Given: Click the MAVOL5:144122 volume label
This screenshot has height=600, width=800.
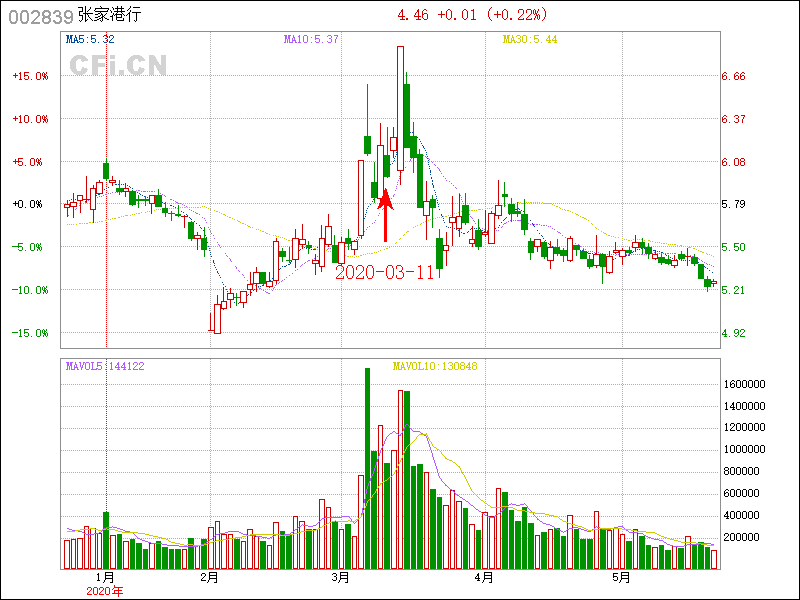Looking at the screenshot, I should pyautogui.click(x=105, y=367).
